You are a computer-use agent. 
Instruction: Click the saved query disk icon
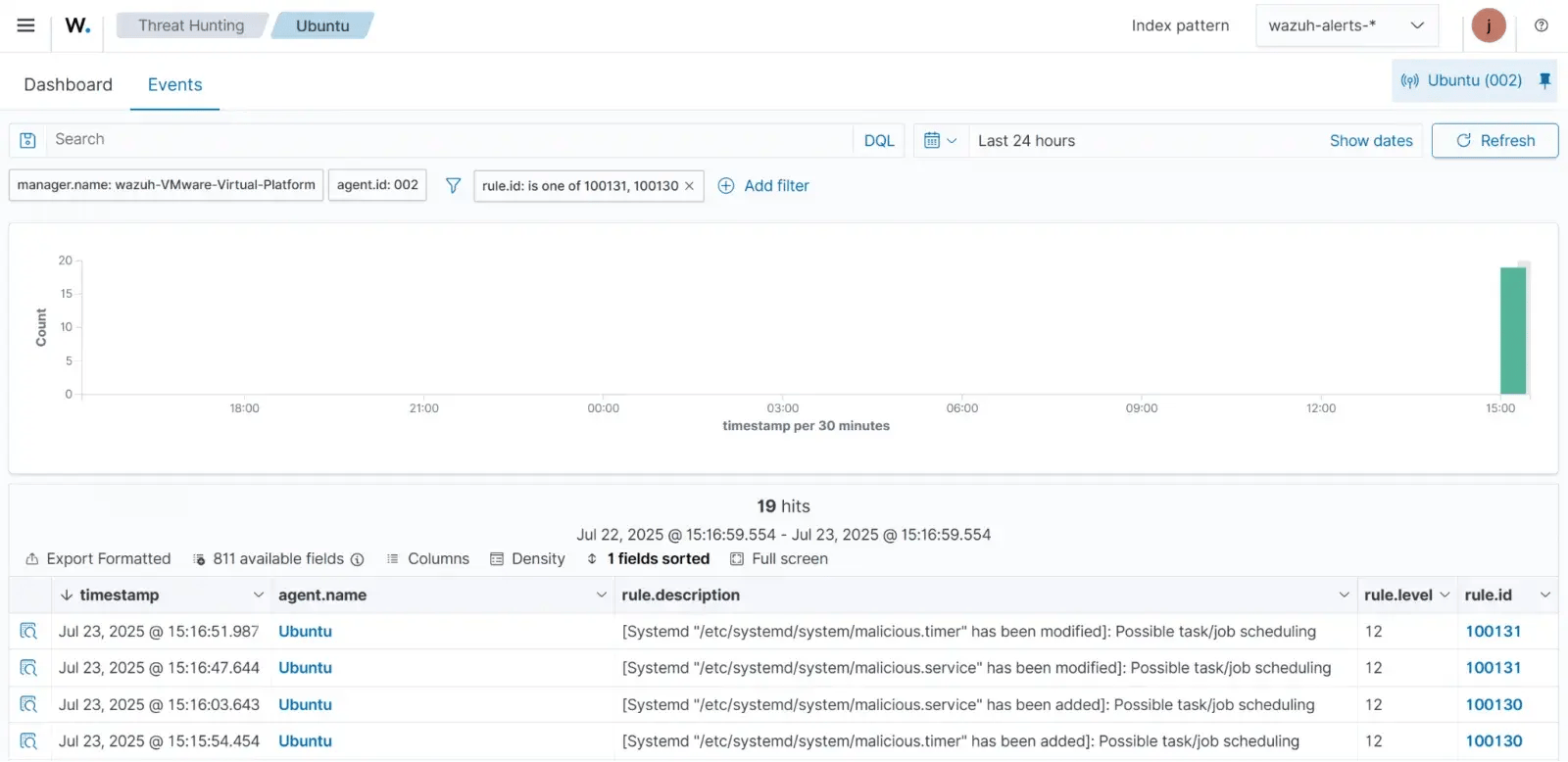click(28, 140)
